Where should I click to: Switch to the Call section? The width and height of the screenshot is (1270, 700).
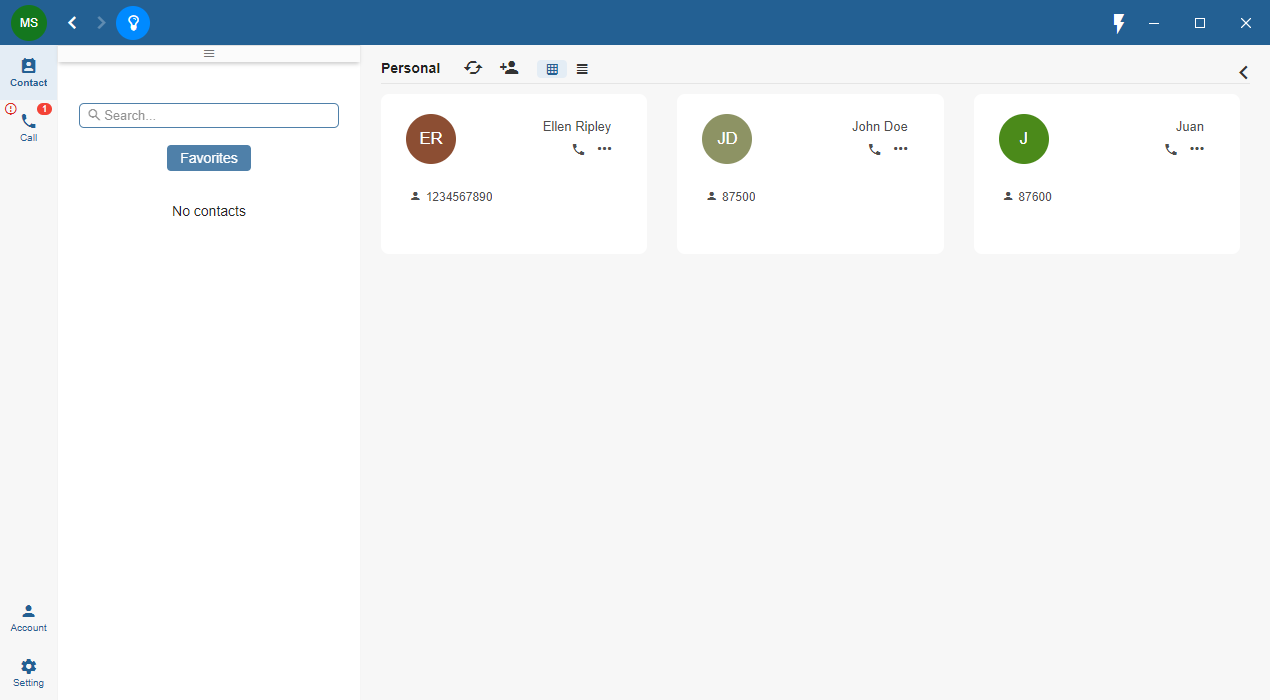(x=28, y=128)
